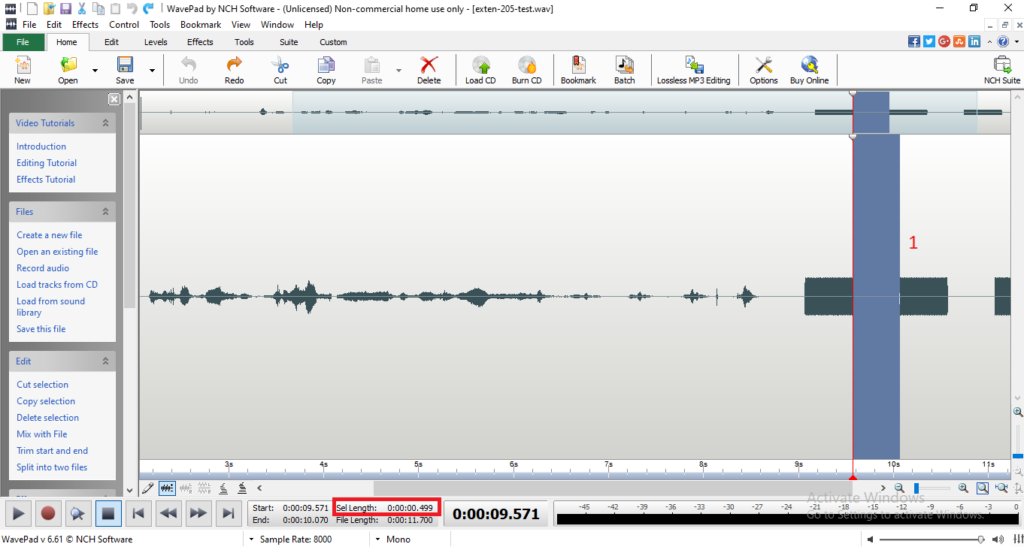Add a bookmark using the Bookmark icon
Image resolution: width=1024 pixels, height=547 pixels.
point(578,70)
